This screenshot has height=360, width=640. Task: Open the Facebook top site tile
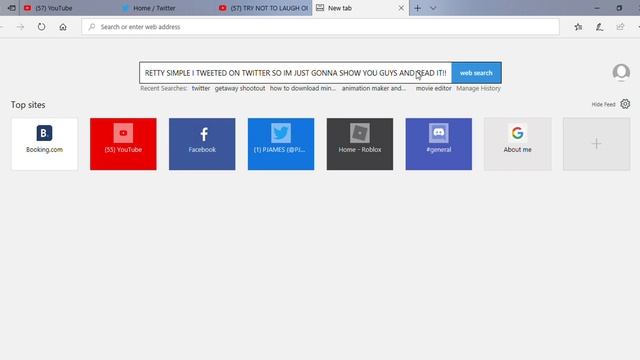[202, 144]
